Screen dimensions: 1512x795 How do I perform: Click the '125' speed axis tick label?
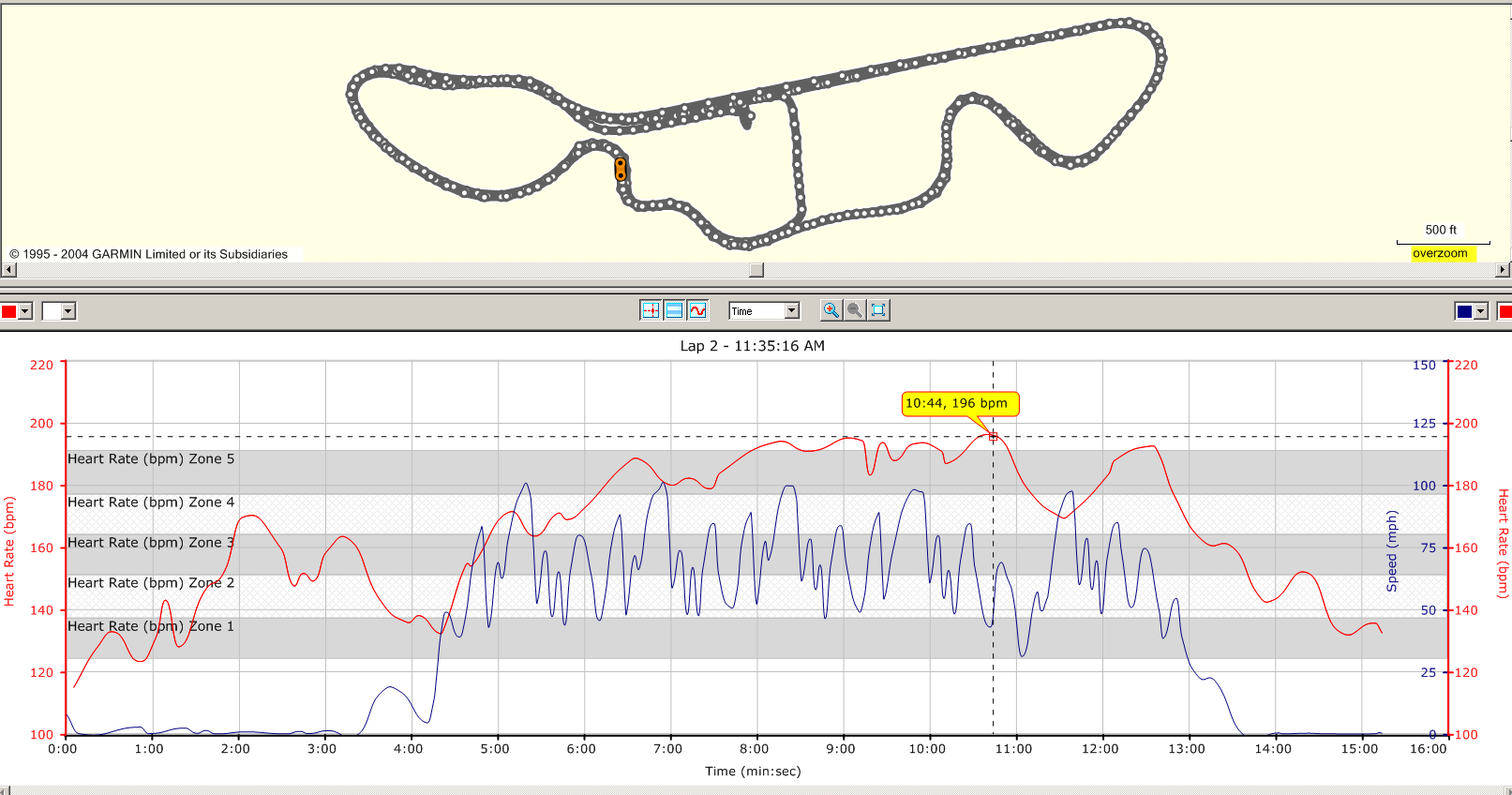(1424, 424)
